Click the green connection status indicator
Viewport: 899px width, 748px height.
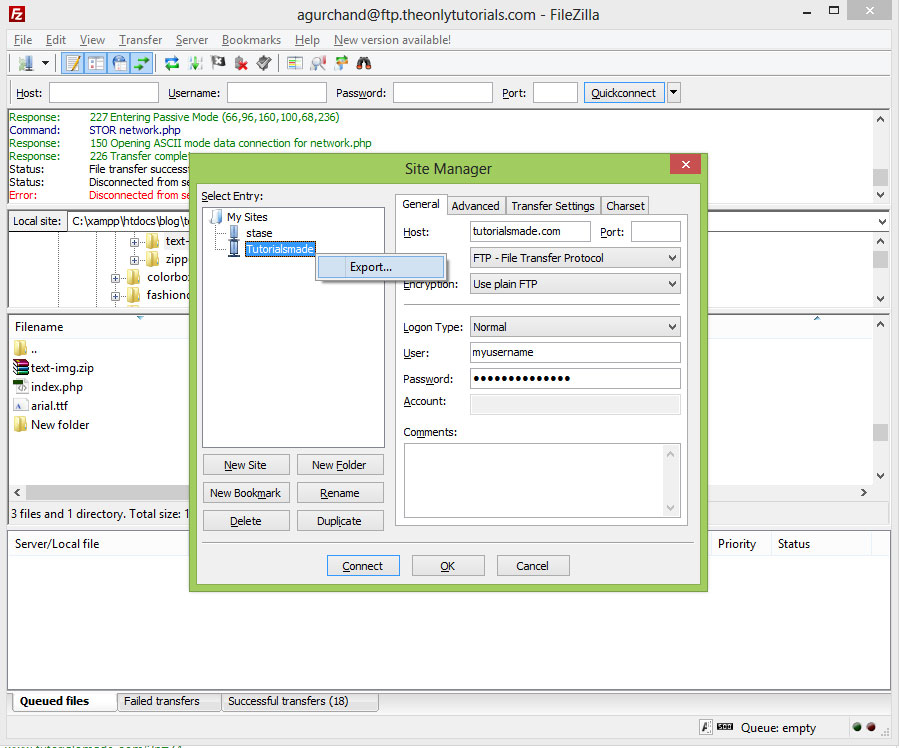(x=856, y=727)
